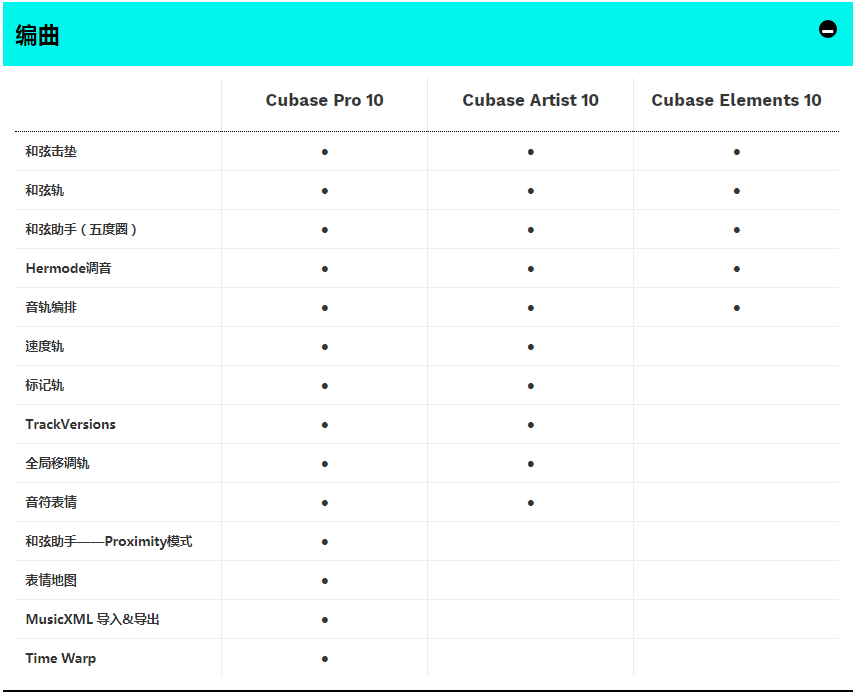
Task: Click the 表情地图 row label
Action: click(x=51, y=580)
